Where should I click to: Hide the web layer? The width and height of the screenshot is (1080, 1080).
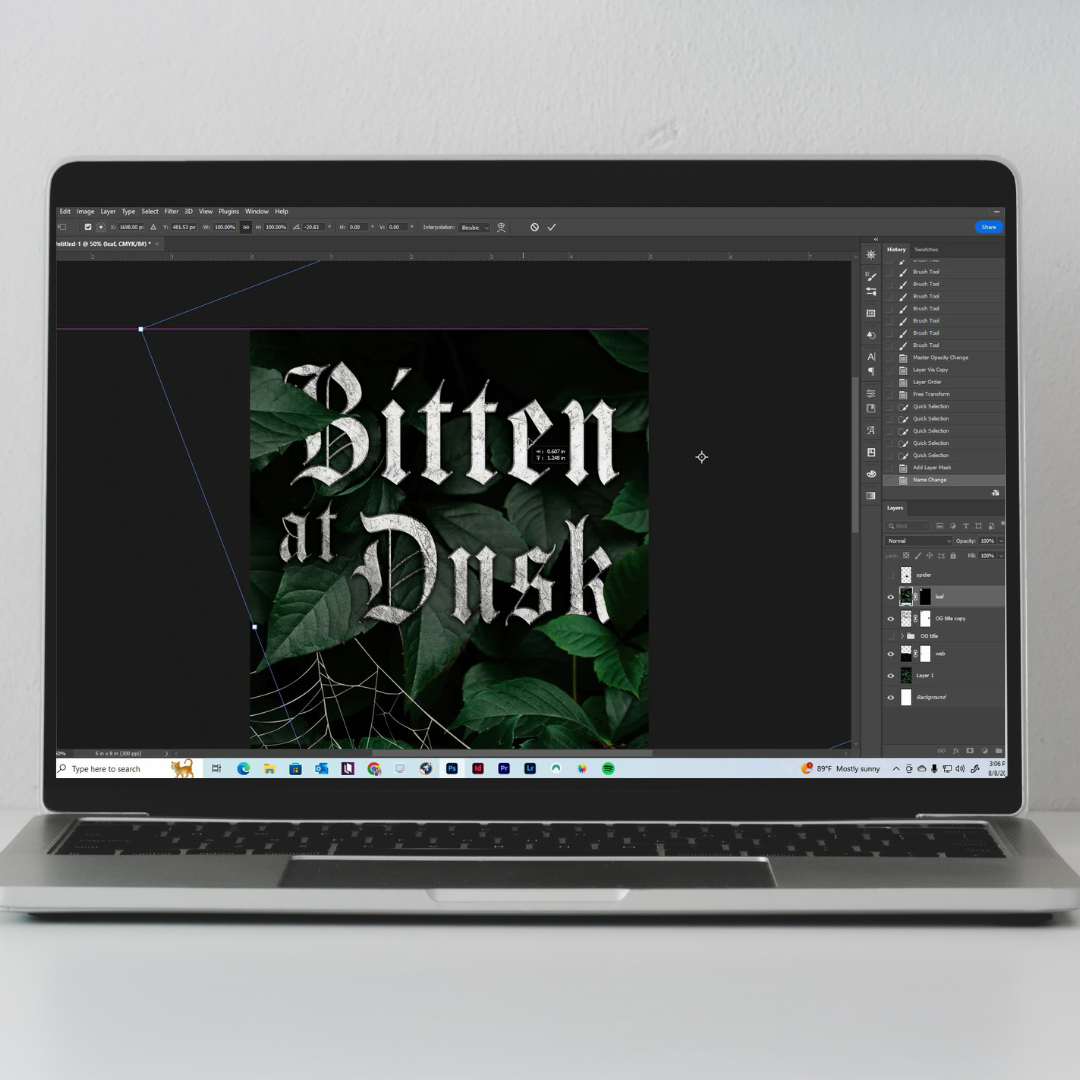tap(891, 654)
